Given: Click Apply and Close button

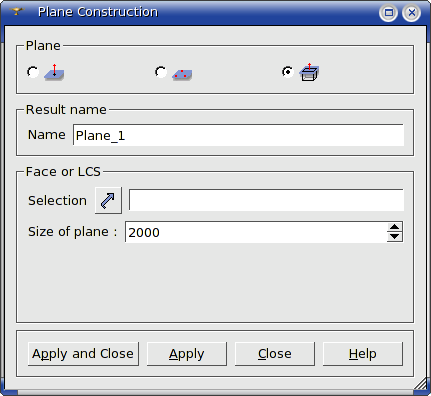Looking at the screenshot, I should (83, 354).
